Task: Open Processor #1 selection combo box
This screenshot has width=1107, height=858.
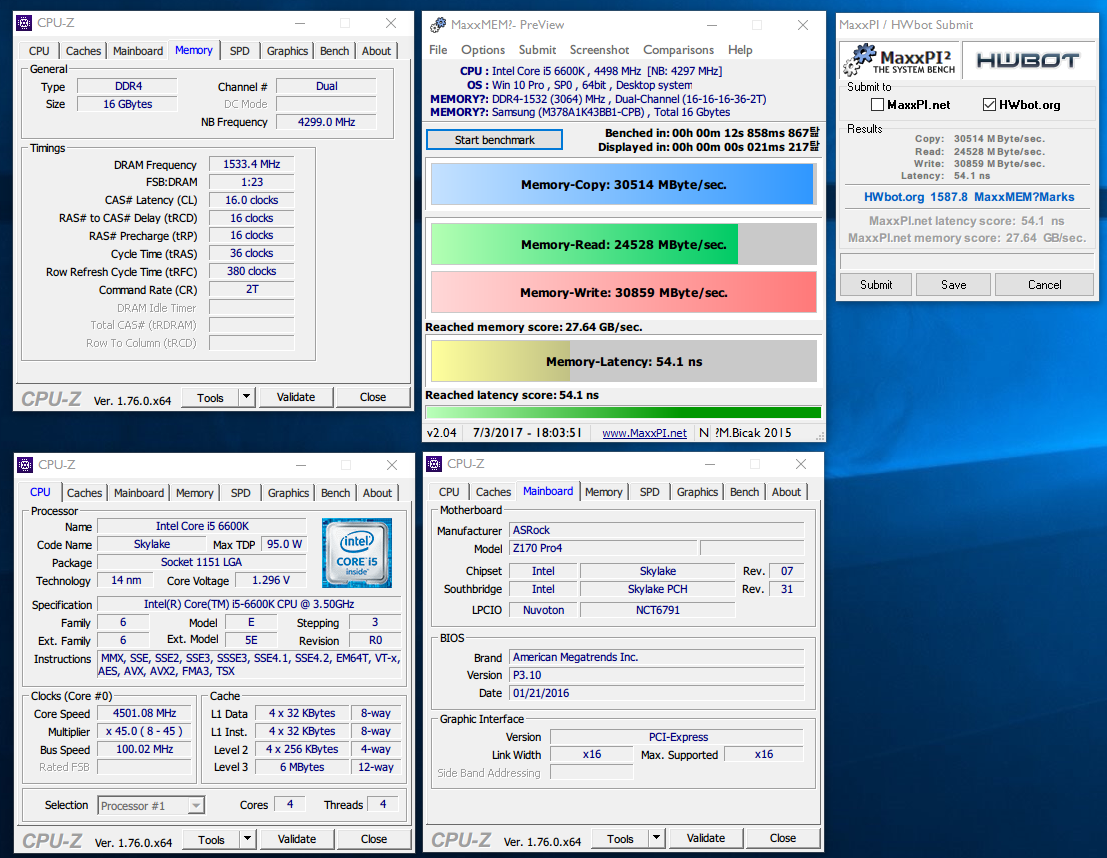Action: pos(151,806)
